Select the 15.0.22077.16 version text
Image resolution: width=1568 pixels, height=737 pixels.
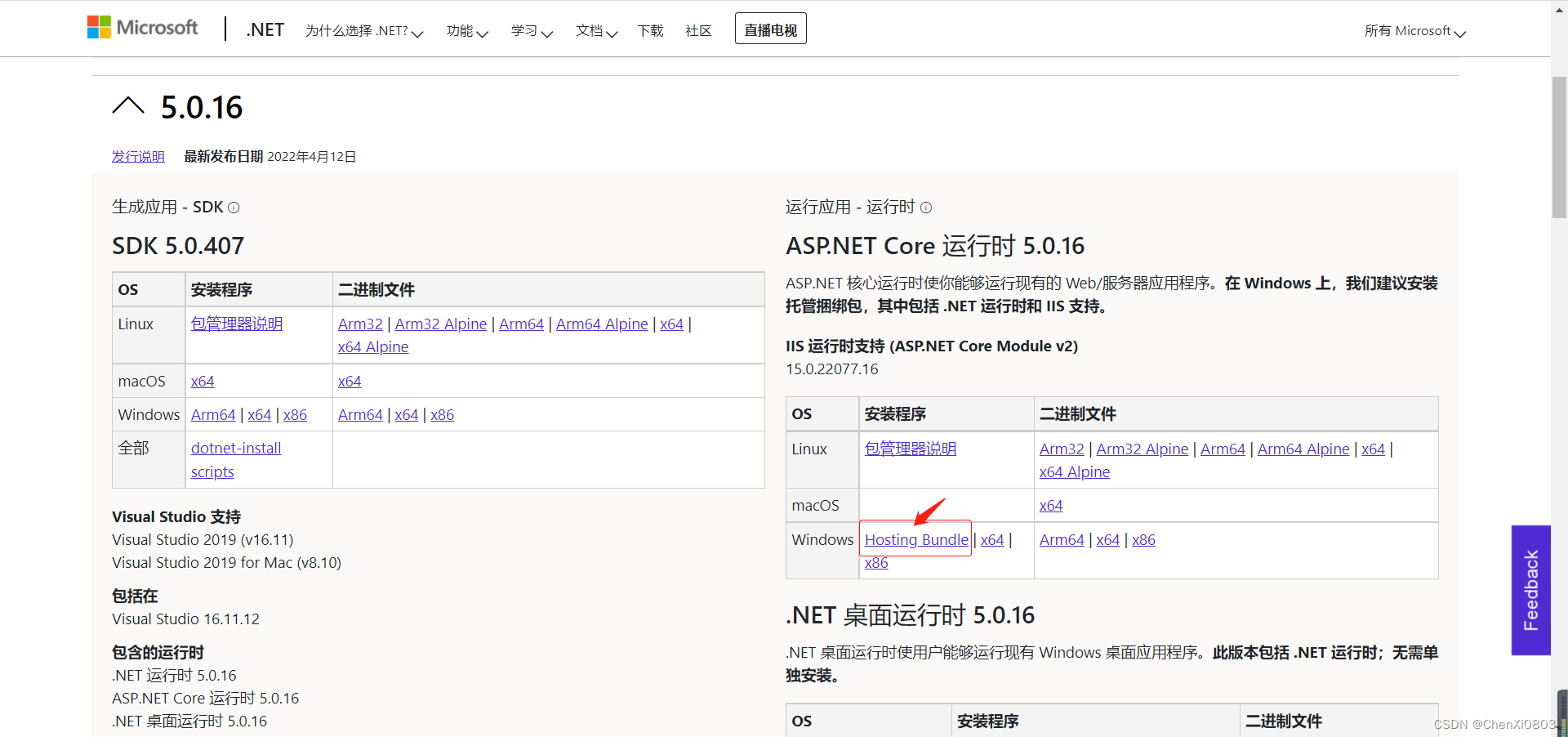point(832,369)
